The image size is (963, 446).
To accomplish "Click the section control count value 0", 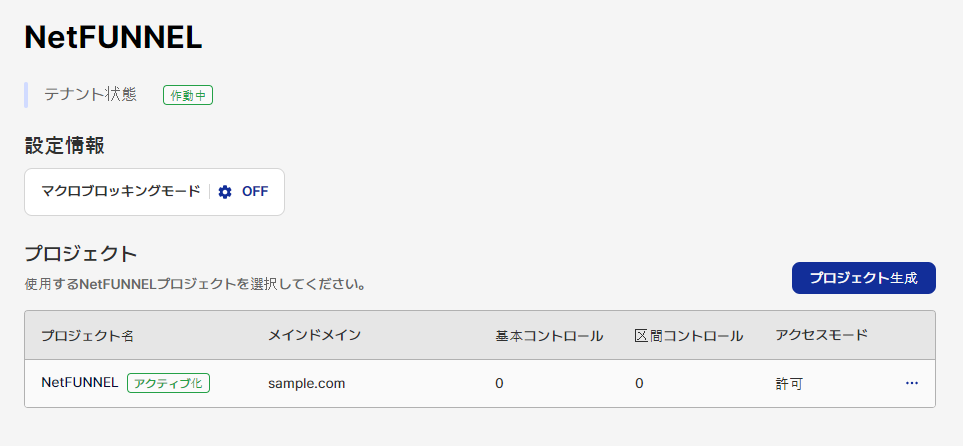I will pyautogui.click(x=639, y=384).
